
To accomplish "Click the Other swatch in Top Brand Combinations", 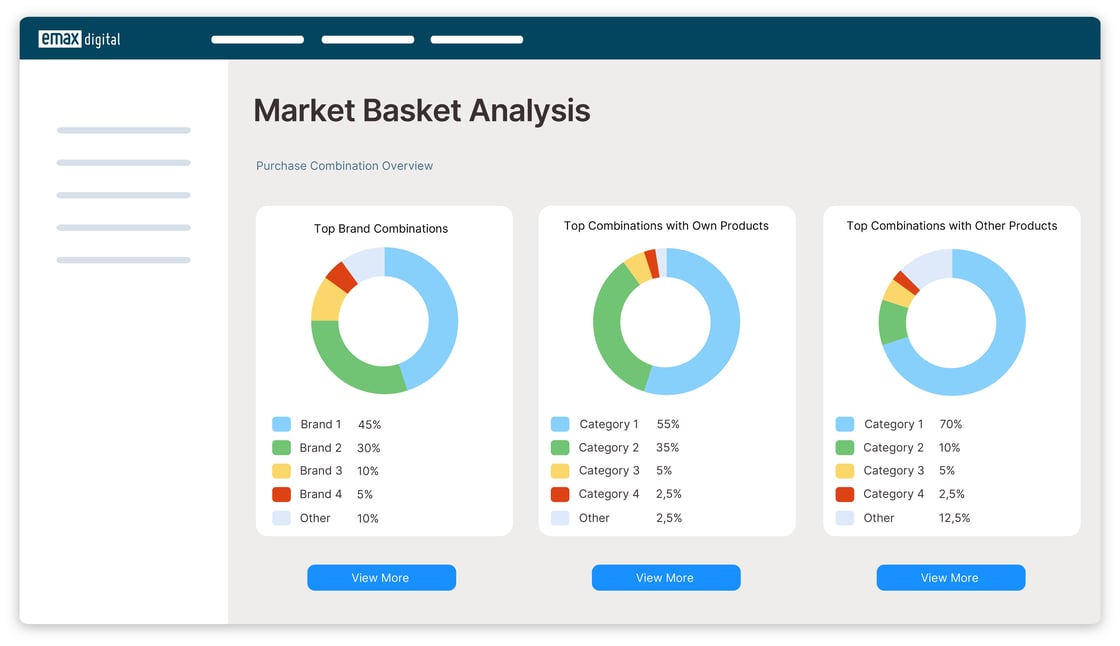I will 281,518.
